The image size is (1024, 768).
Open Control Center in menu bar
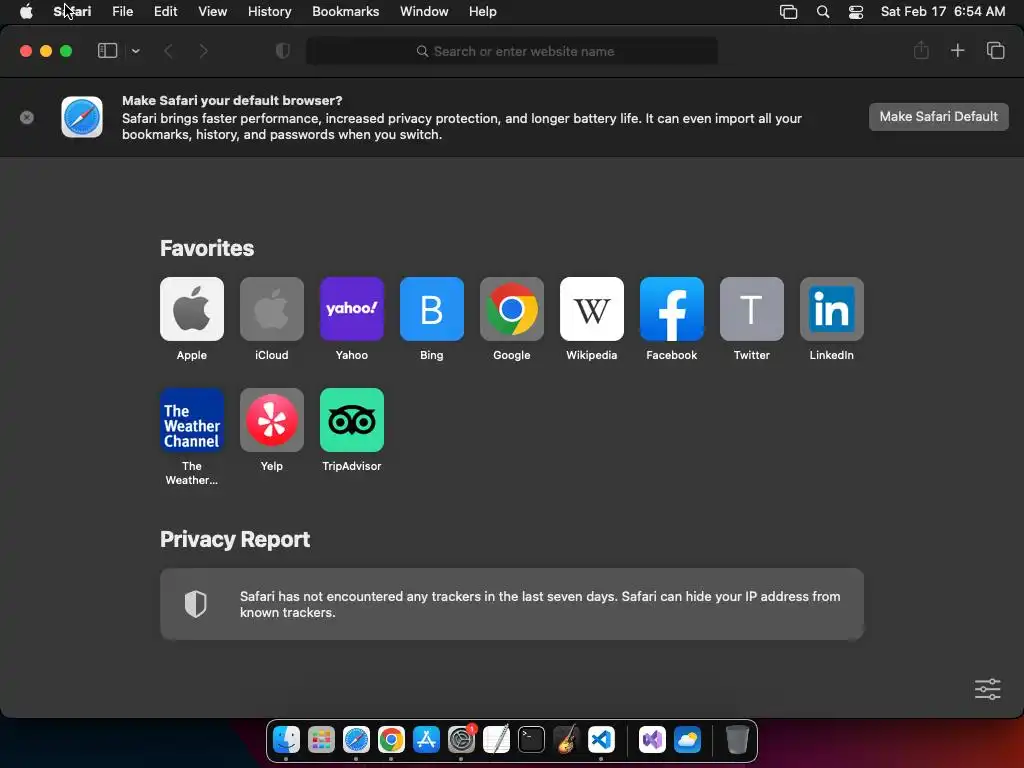(856, 12)
